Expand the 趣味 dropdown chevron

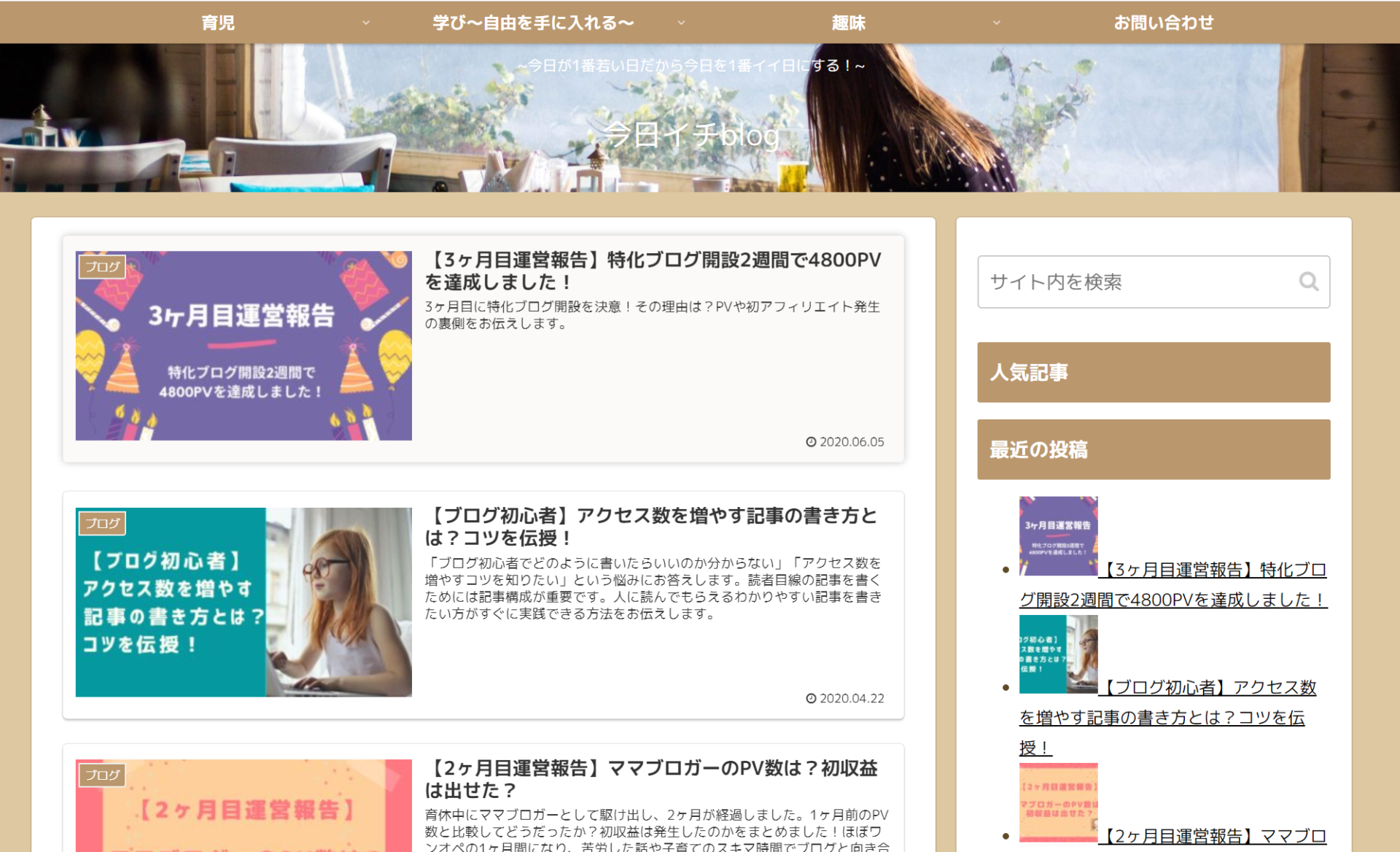996,23
